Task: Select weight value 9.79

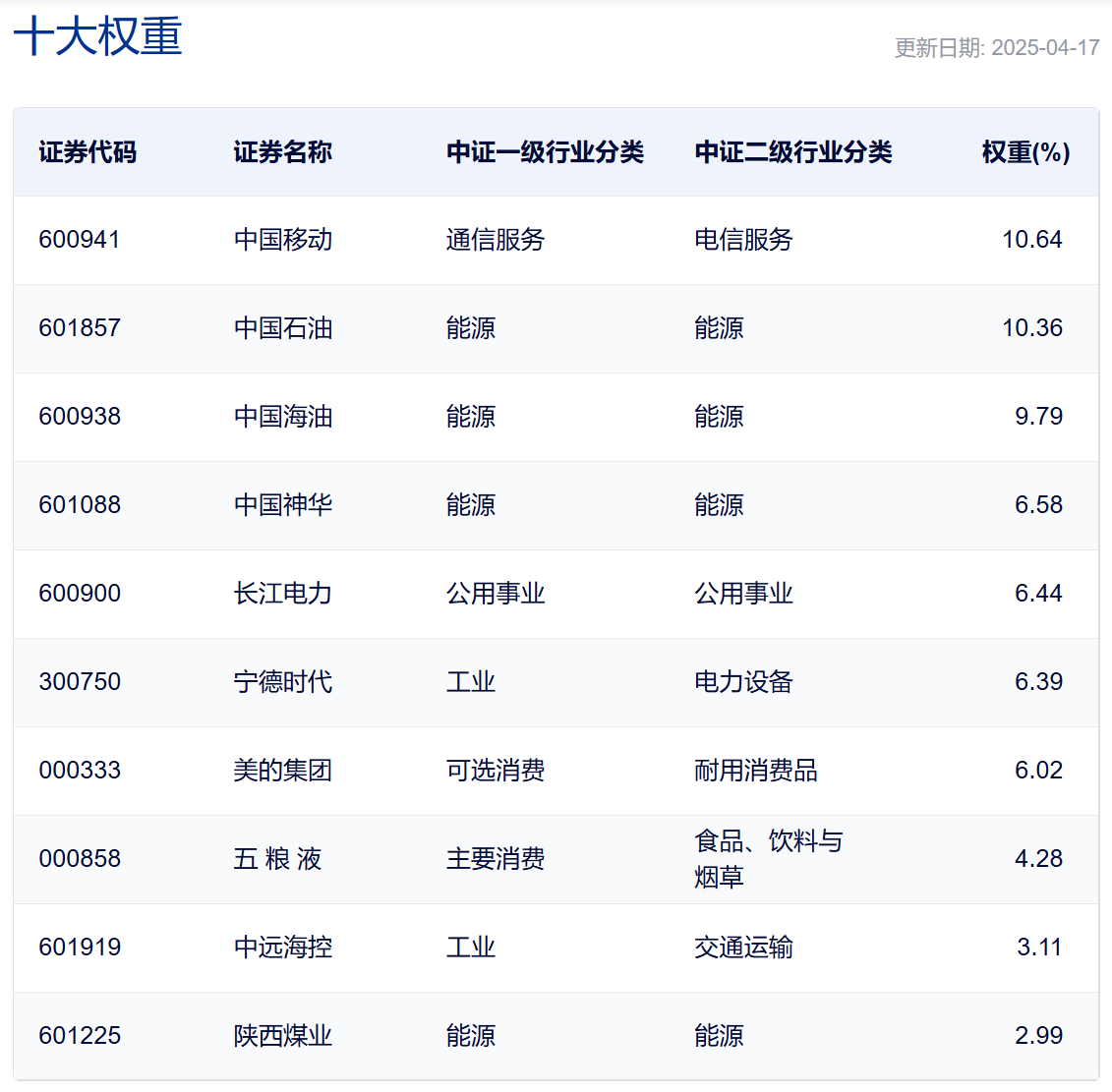Action: pos(1038,416)
